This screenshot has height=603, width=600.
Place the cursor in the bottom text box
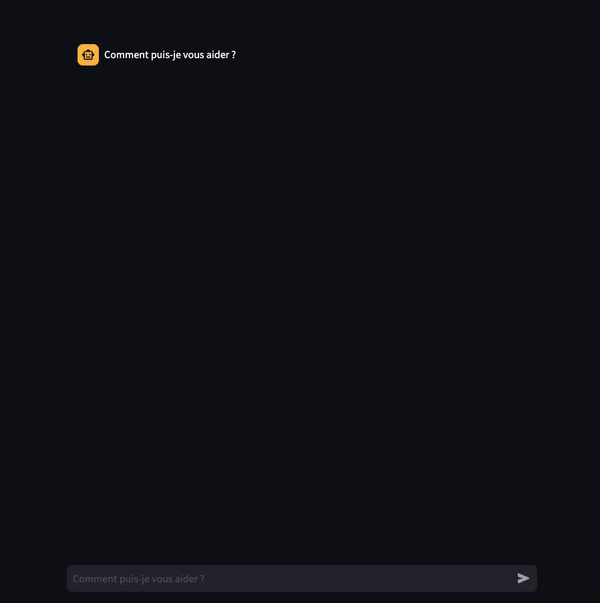302,578
